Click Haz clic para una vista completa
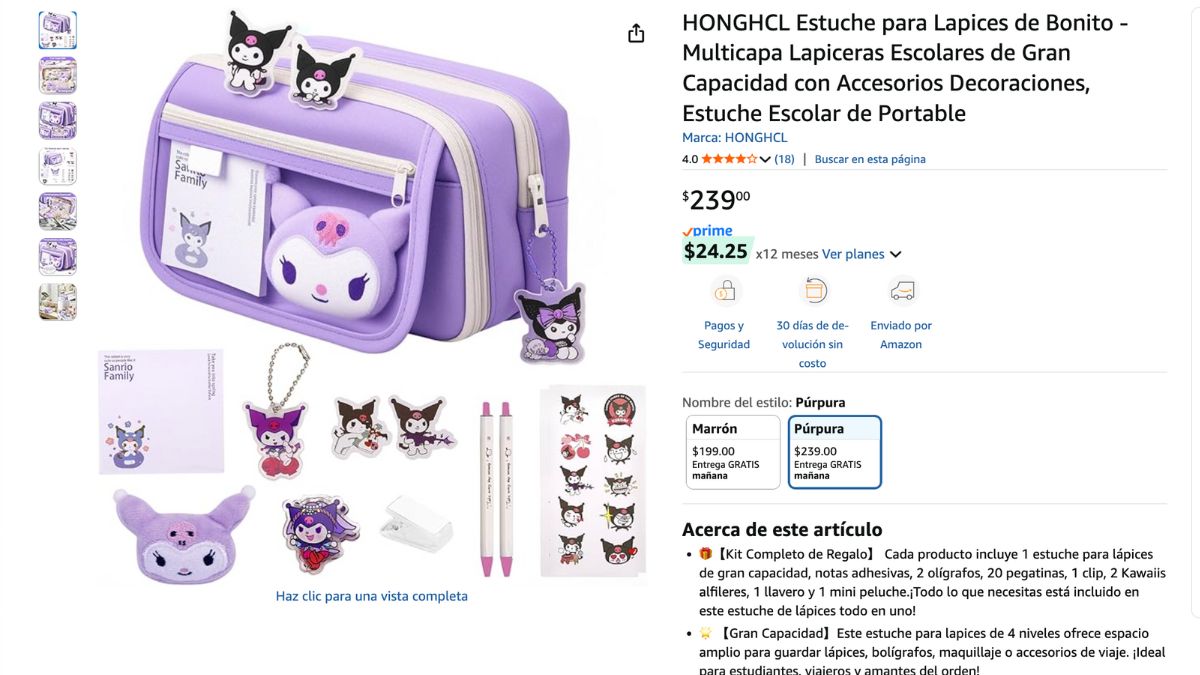The width and height of the screenshot is (1200, 675). click(x=372, y=596)
